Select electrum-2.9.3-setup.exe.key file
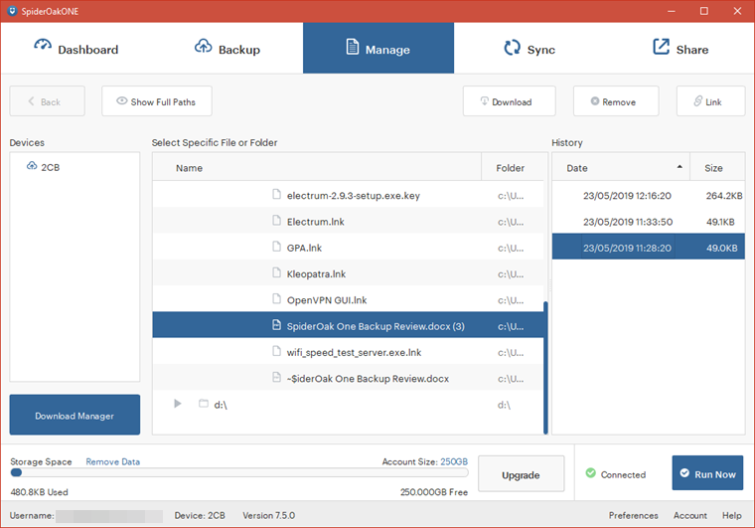Viewport: 755px width, 528px height. pyautogui.click(x=348, y=195)
